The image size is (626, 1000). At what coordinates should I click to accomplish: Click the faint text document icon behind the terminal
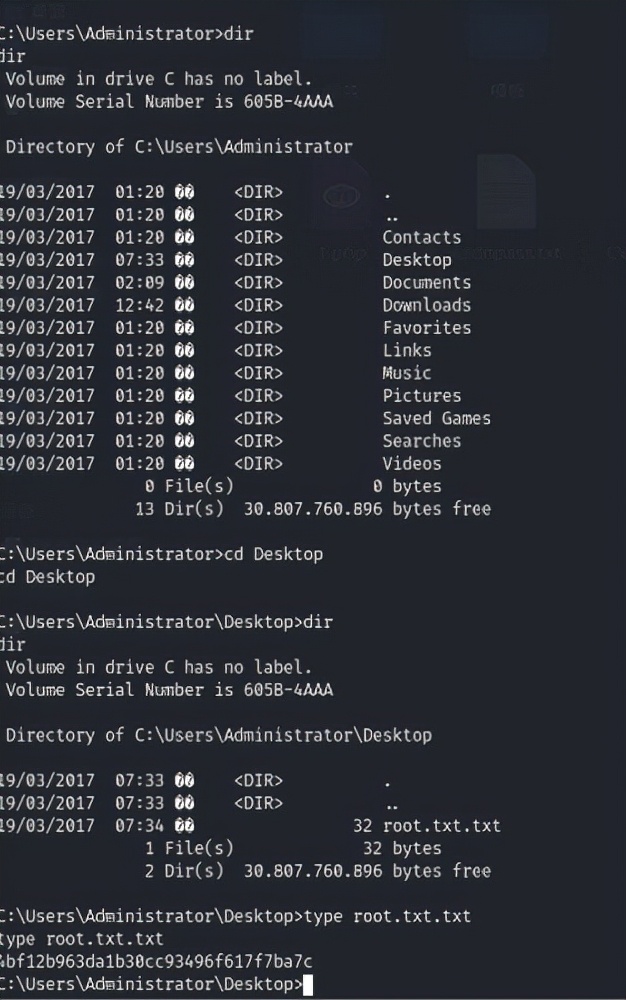506,193
